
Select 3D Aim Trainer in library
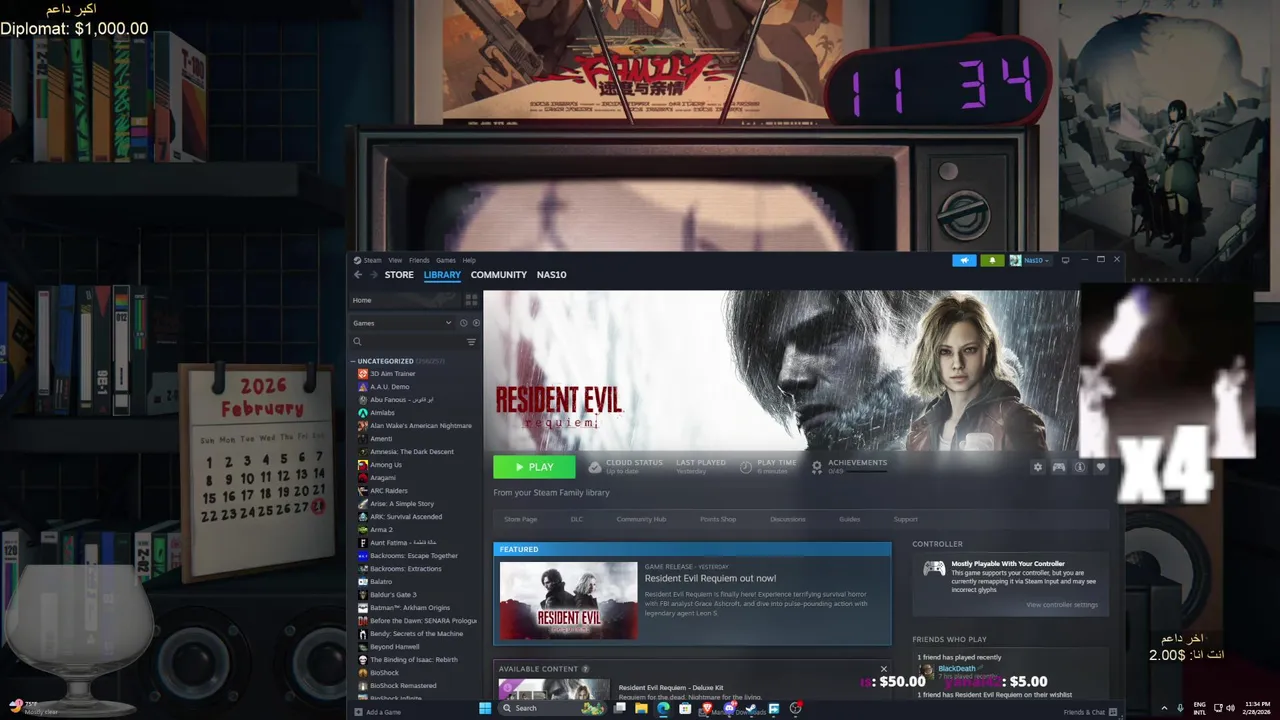point(393,374)
